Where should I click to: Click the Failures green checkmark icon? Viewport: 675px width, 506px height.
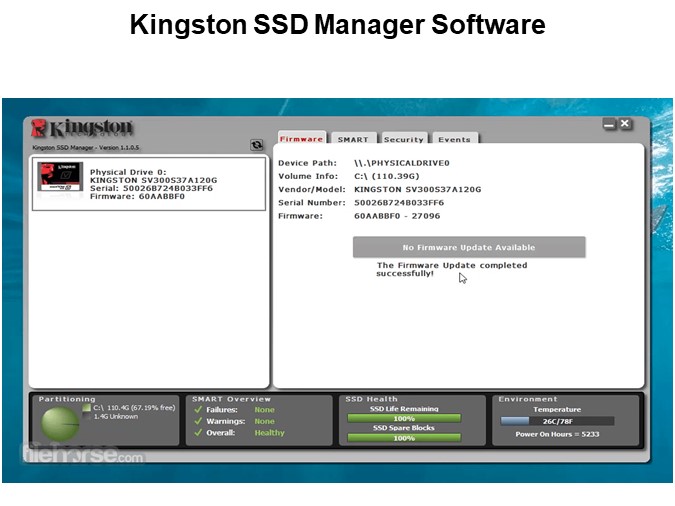(198, 409)
